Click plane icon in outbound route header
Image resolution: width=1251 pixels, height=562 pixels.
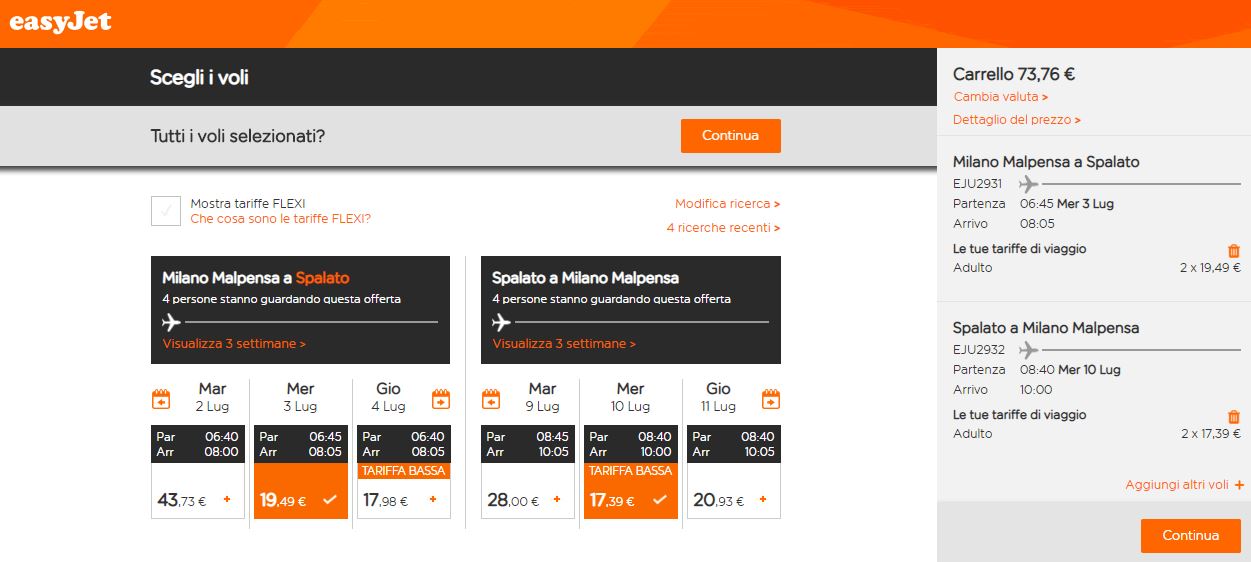pos(171,322)
